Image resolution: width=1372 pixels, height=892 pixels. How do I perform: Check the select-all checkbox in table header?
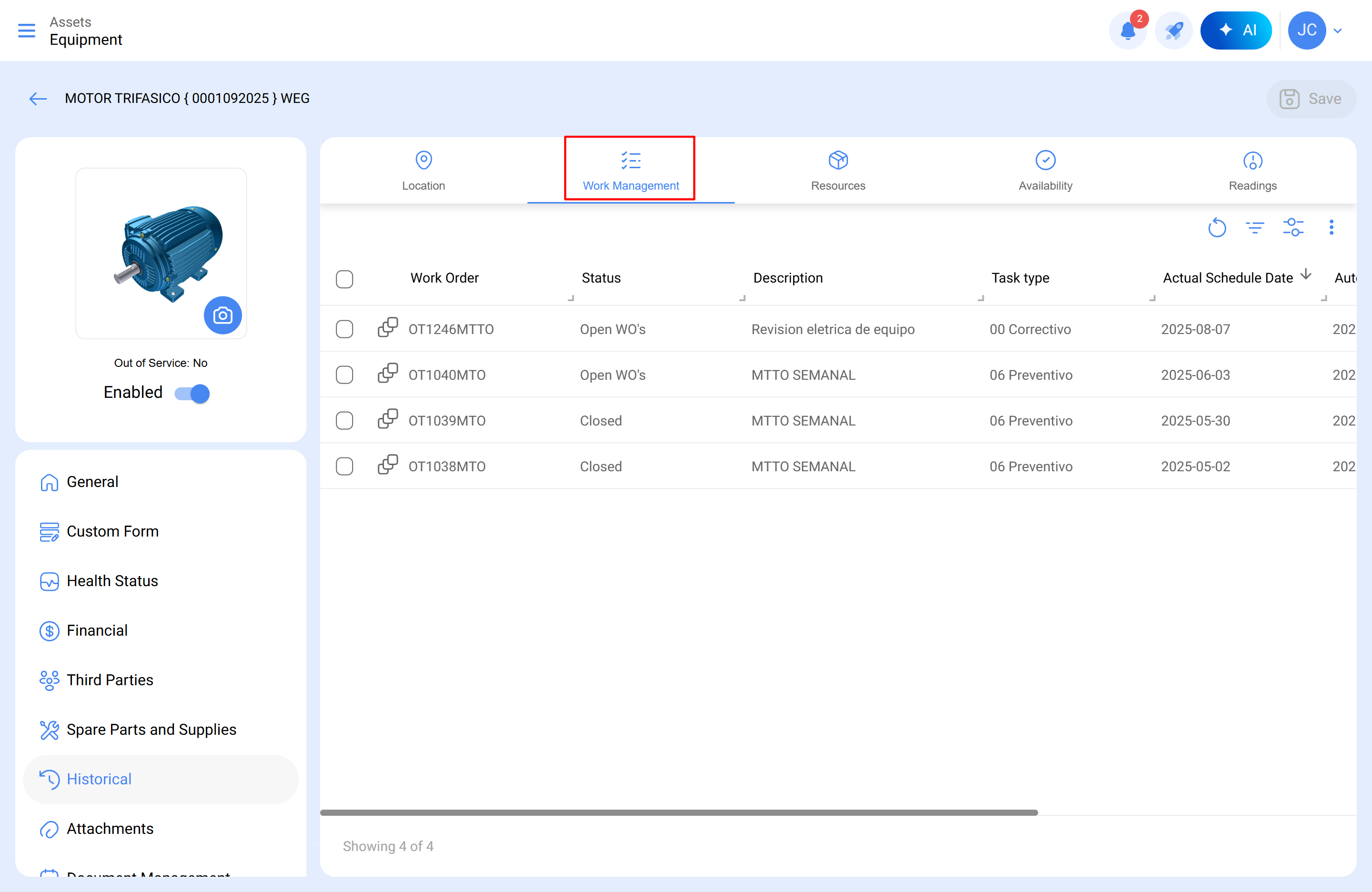pos(344,279)
